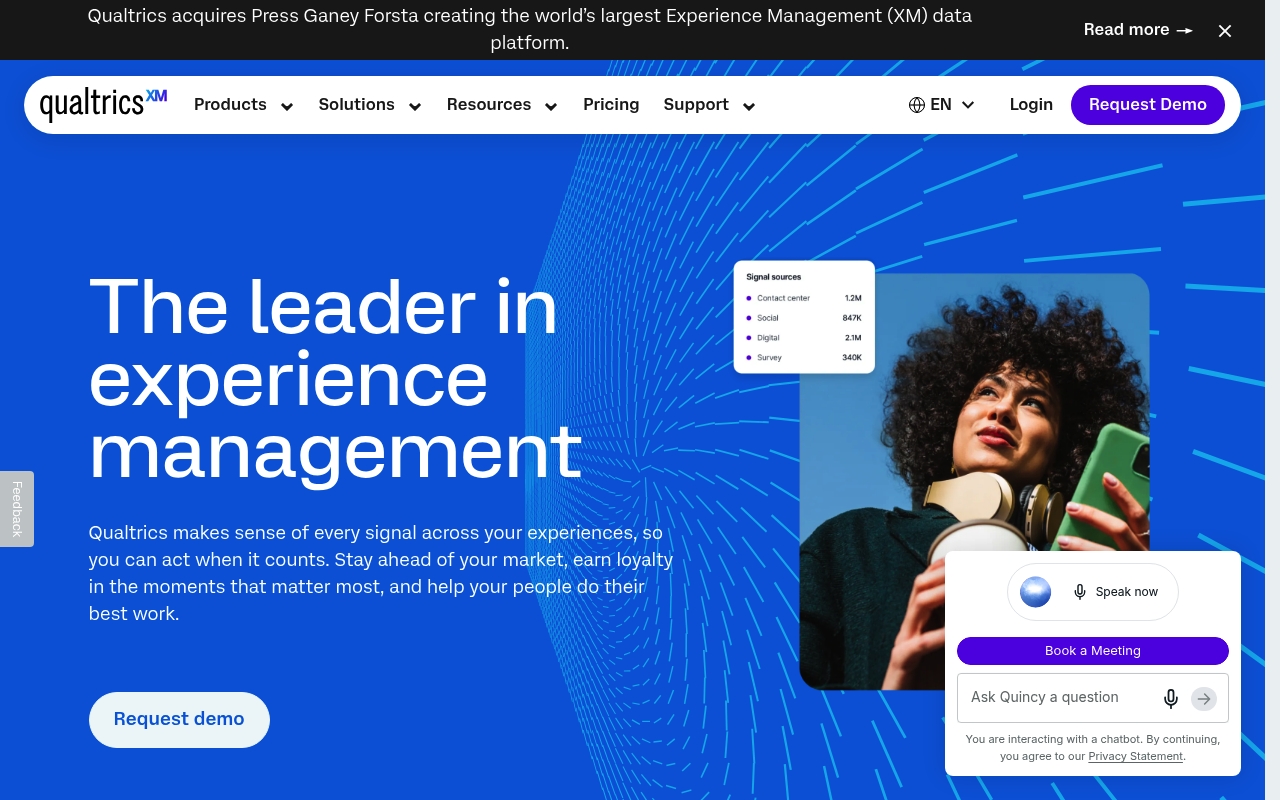Click the '847K' value in the Signal sources card
This screenshot has height=800, width=1280.
pos(852,318)
